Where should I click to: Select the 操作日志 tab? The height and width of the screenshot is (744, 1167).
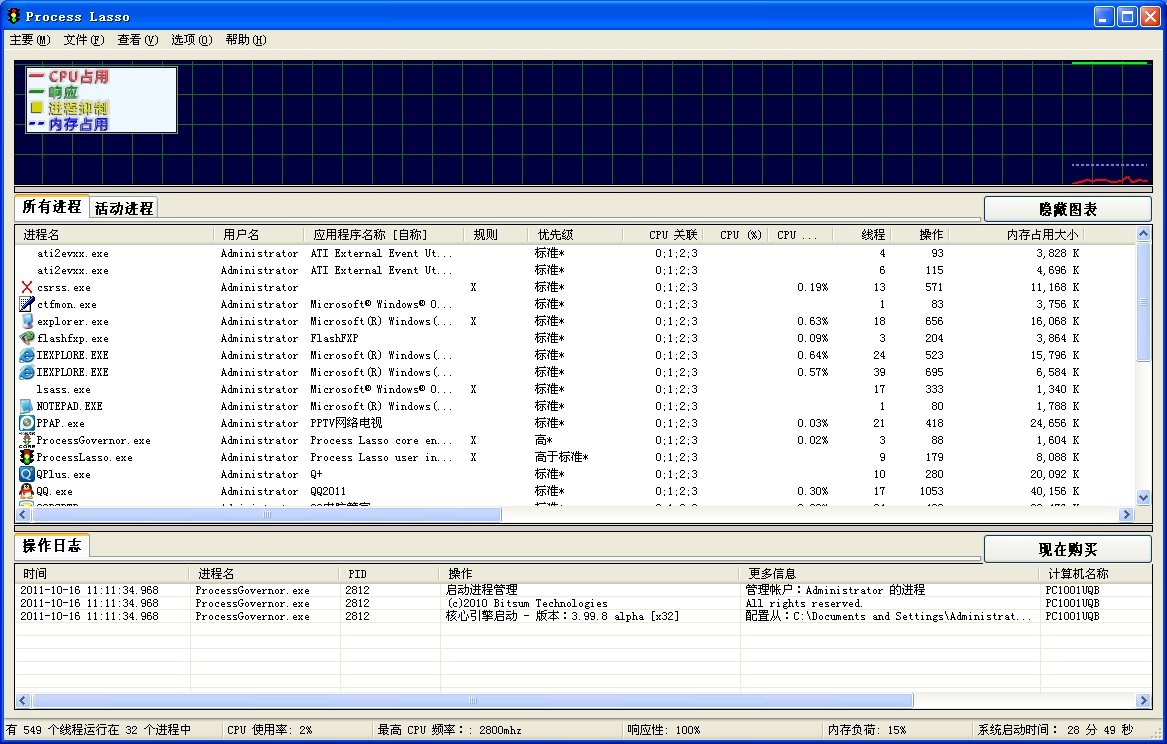tap(52, 546)
